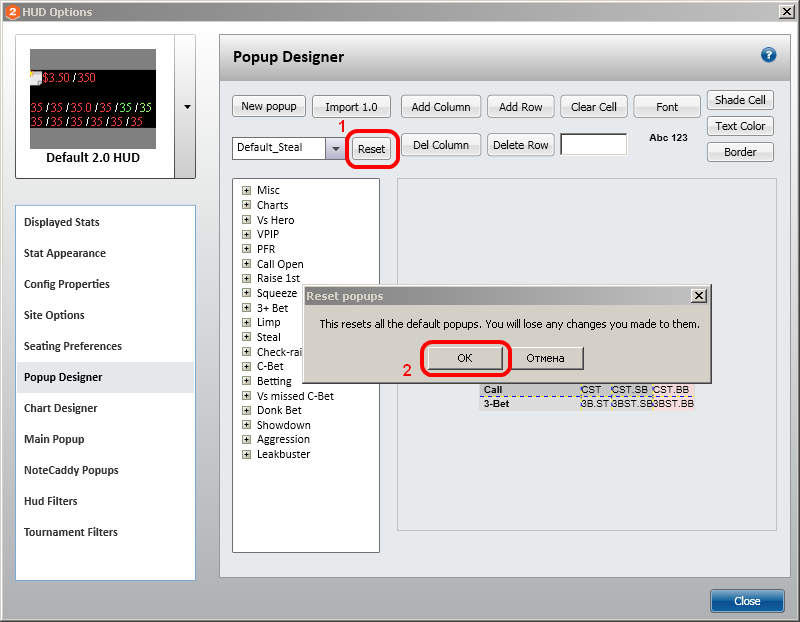Viewport: 800px width, 622px height.
Task: Expand the Steal stat category
Action: [x=246, y=336]
